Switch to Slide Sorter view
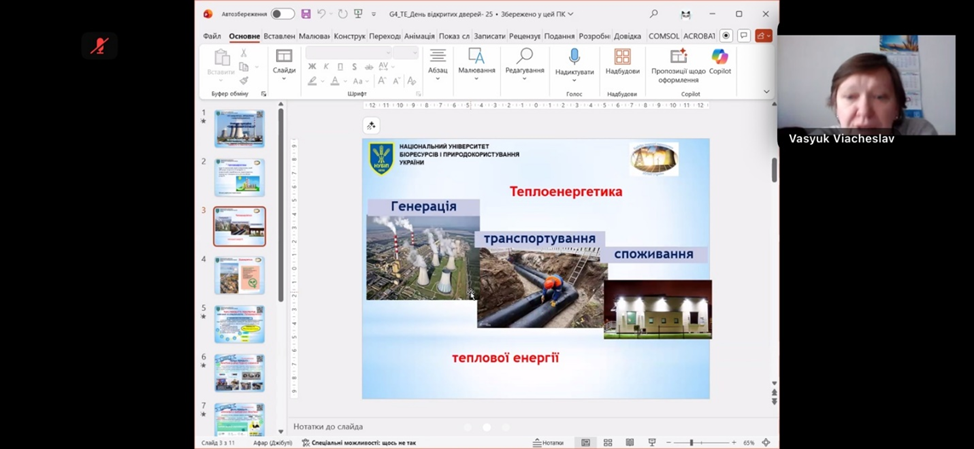 607,442
